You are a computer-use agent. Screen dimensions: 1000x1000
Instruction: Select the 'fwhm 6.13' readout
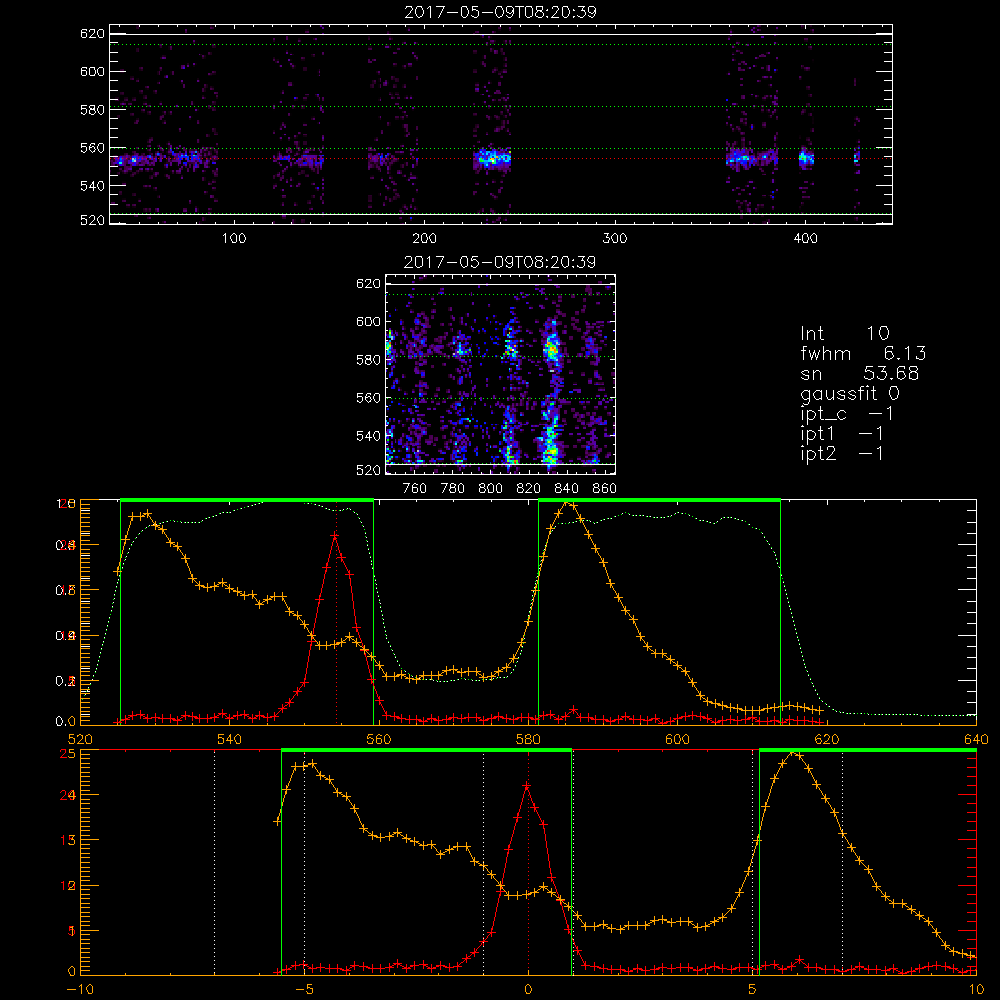coord(863,353)
